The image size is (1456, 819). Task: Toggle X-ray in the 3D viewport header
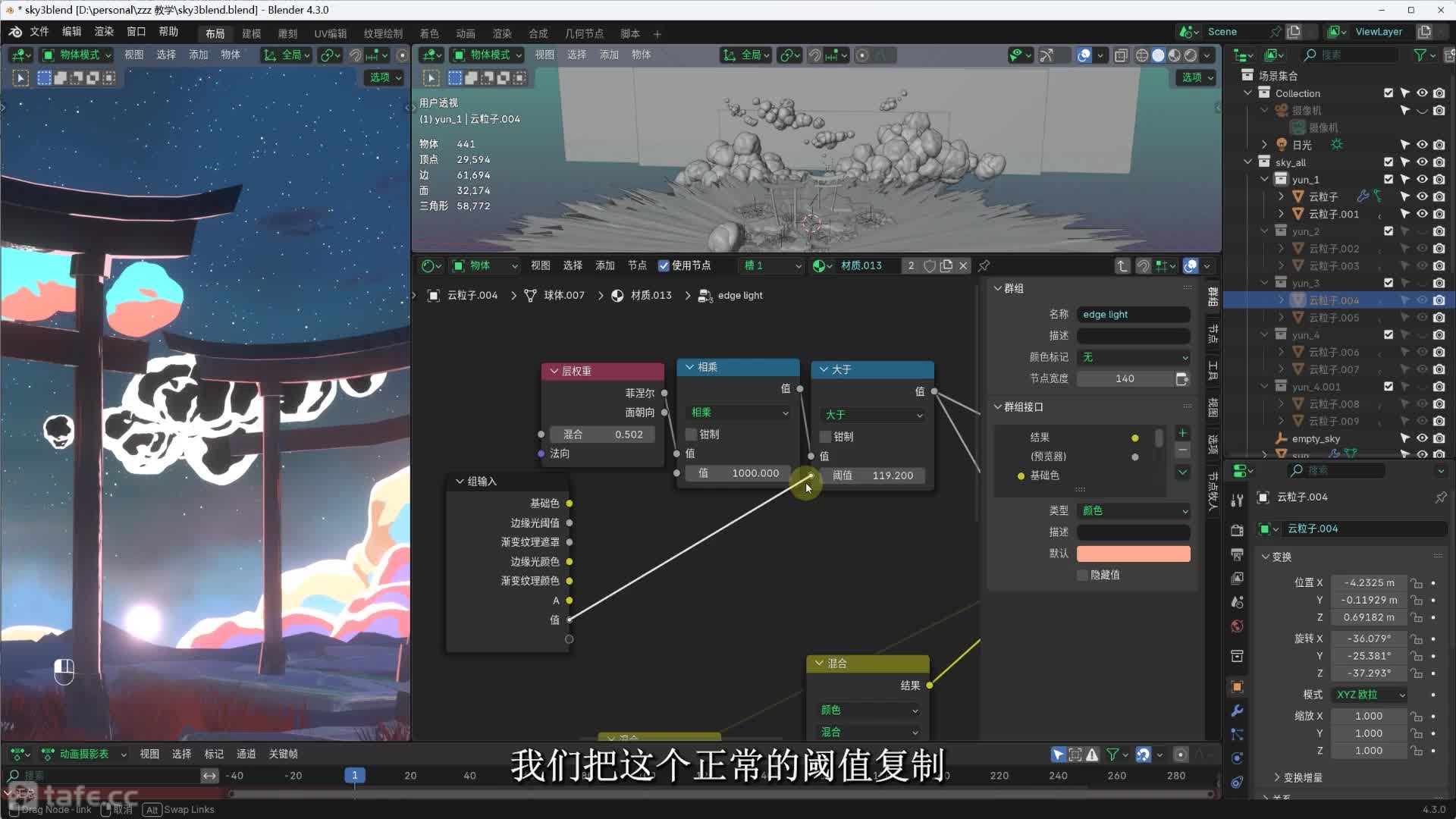click(x=1121, y=55)
